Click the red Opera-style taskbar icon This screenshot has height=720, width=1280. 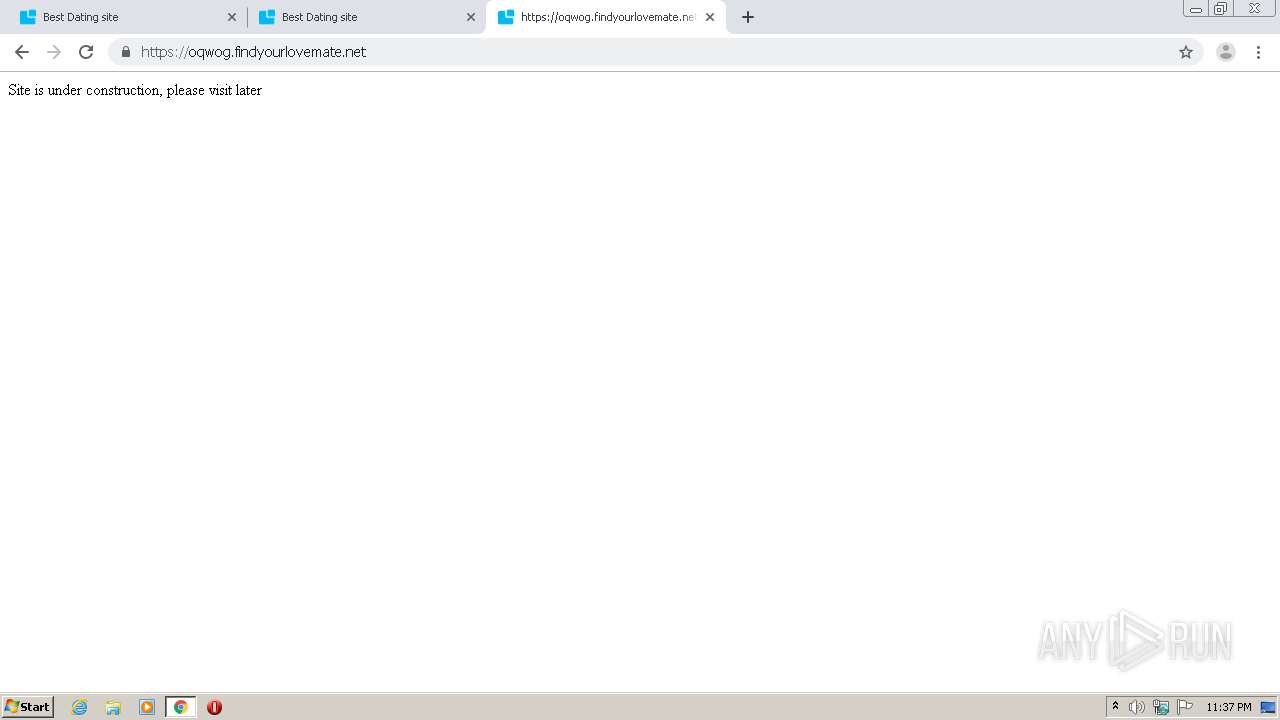pyautogui.click(x=214, y=707)
